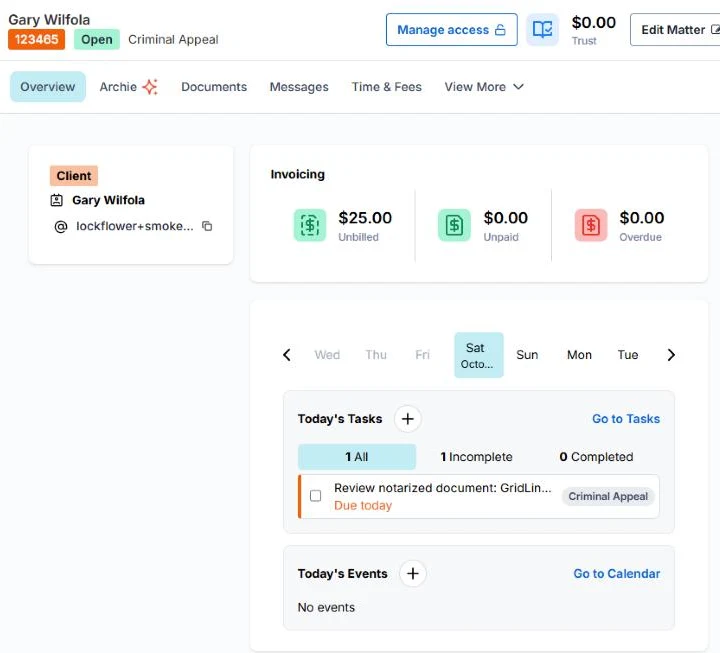720x653 pixels.
Task: Click the Gary Wilfola matter title
Action: (x=49, y=20)
